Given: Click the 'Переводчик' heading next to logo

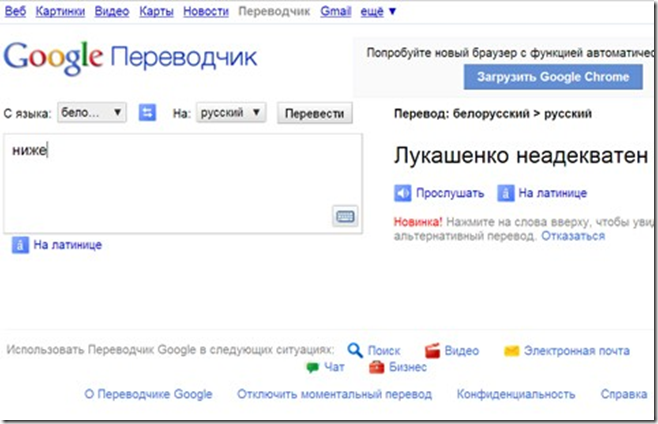Looking at the screenshot, I should (x=184, y=58).
